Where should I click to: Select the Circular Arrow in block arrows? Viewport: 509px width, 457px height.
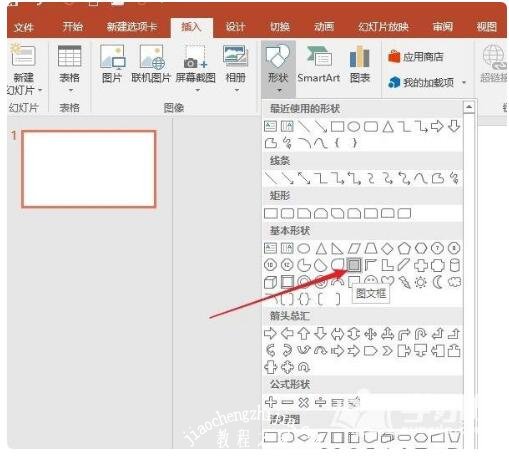pos(304,367)
